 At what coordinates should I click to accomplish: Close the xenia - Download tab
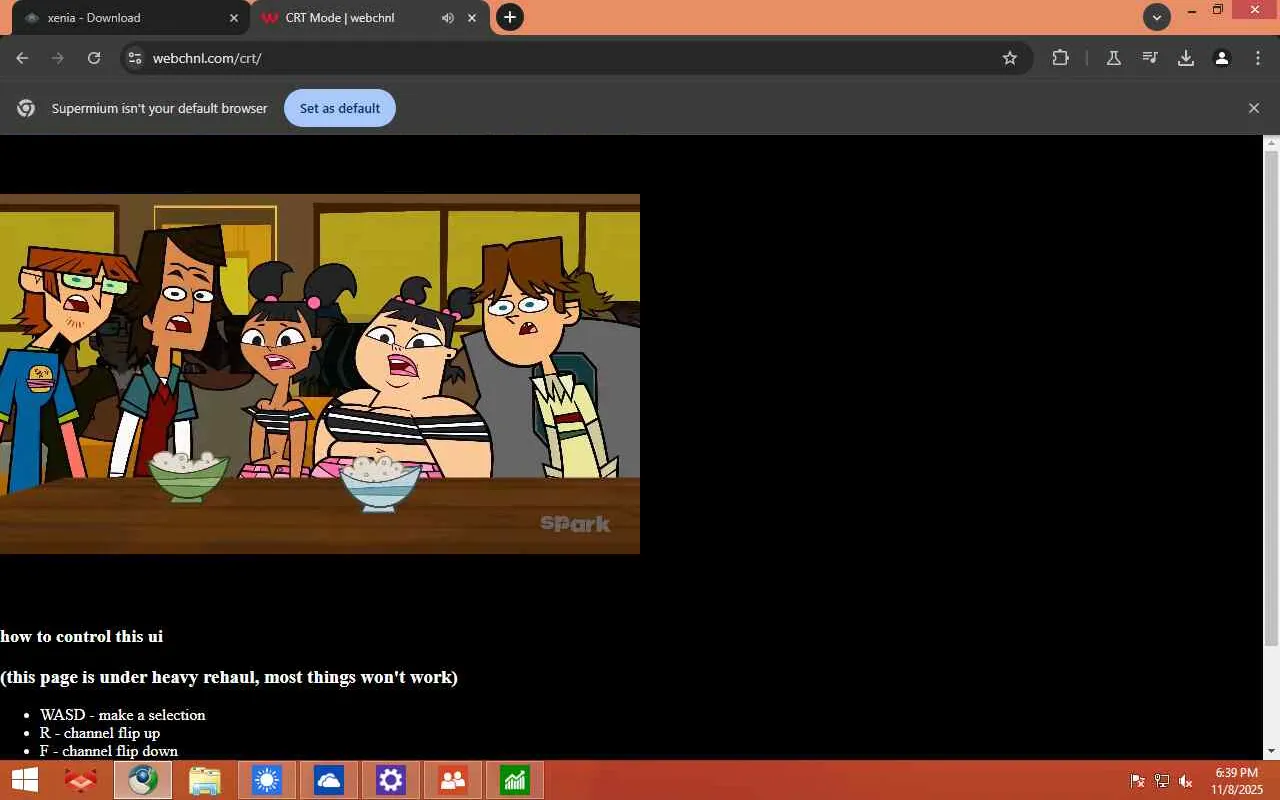pyautogui.click(x=234, y=18)
